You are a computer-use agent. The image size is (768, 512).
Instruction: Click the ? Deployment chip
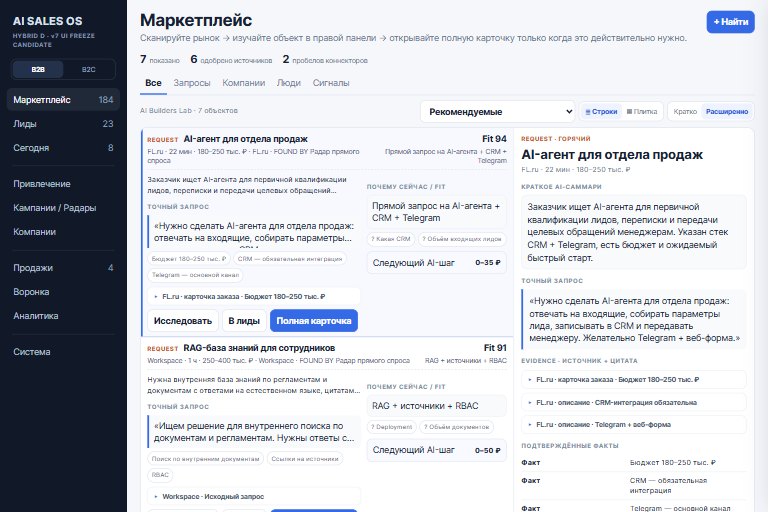pyautogui.click(x=391, y=427)
